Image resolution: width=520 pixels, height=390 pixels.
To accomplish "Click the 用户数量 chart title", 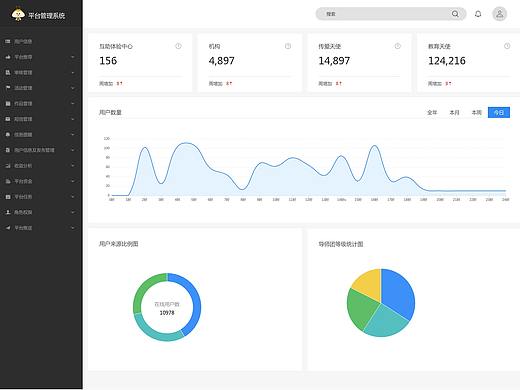I will point(110,112).
